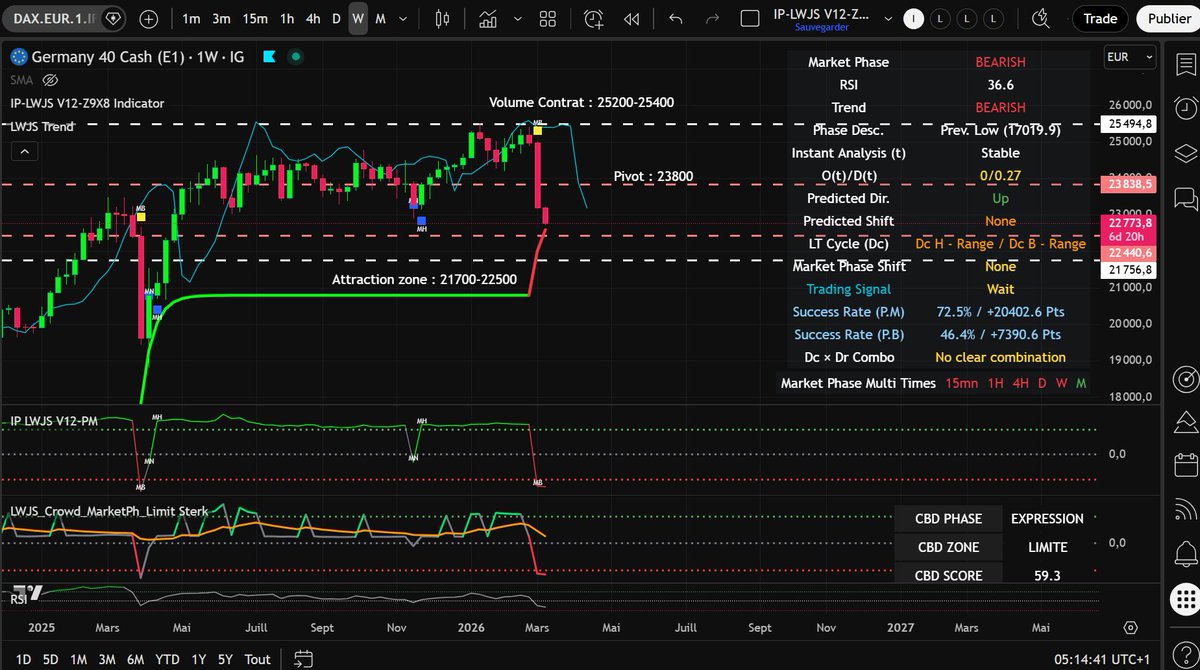
Task: Select the 6M date range
Action: tap(136, 659)
